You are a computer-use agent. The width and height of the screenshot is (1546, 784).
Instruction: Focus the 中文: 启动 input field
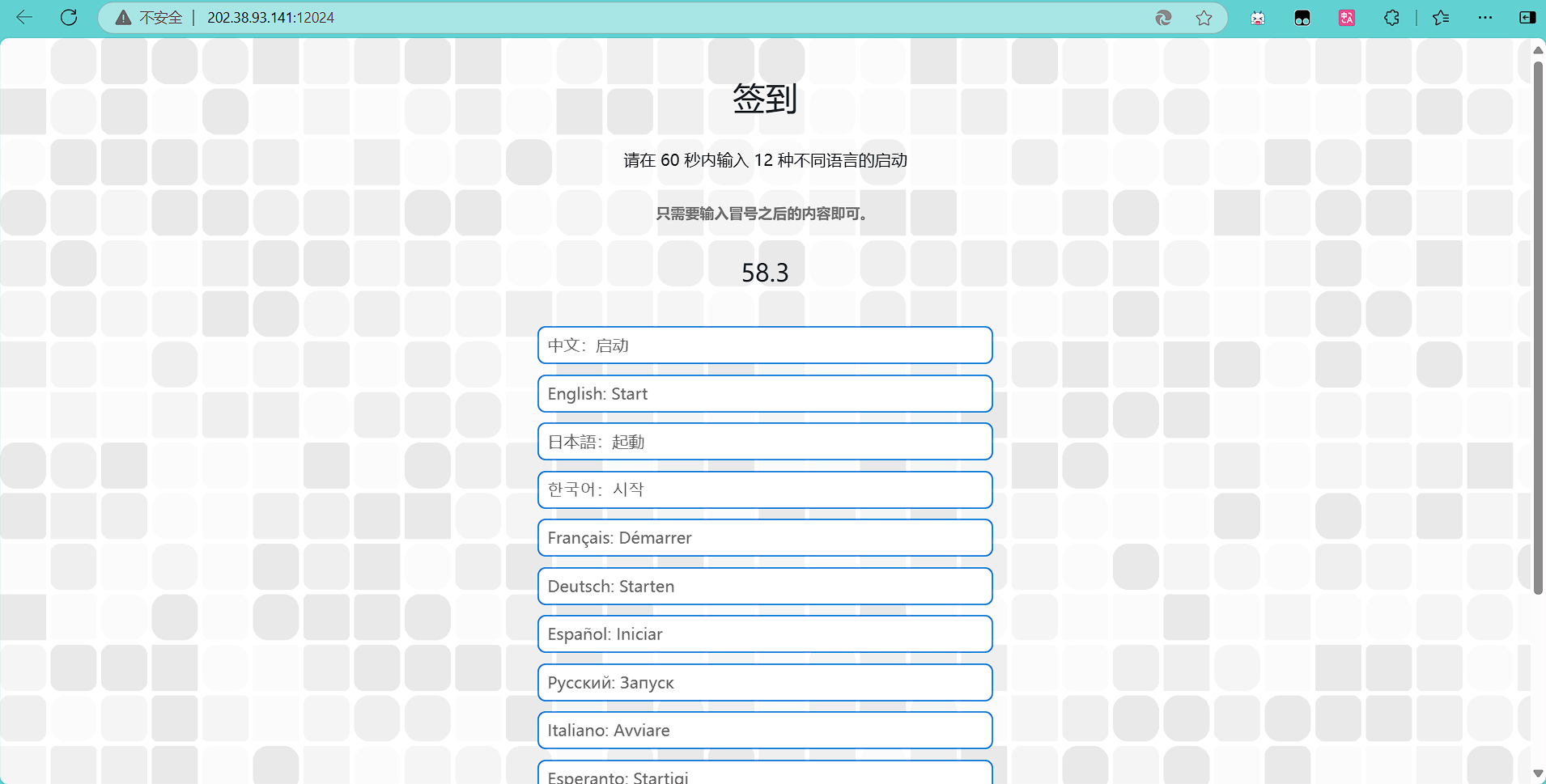coord(765,345)
